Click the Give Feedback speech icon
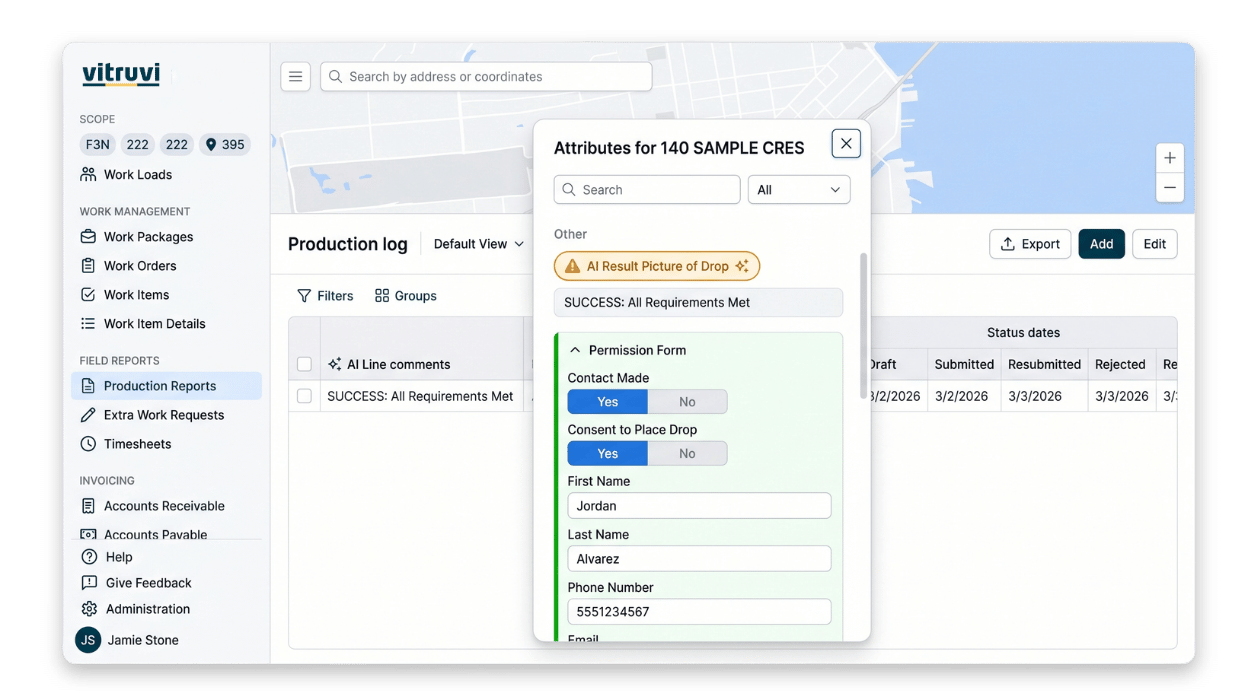Viewport: 1260px width, 700px height. (89, 583)
